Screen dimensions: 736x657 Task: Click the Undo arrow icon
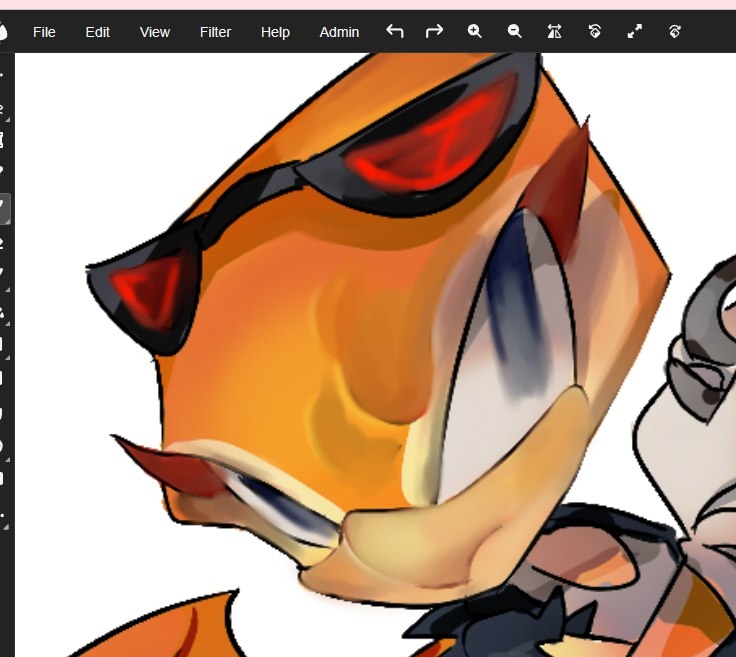(x=395, y=32)
